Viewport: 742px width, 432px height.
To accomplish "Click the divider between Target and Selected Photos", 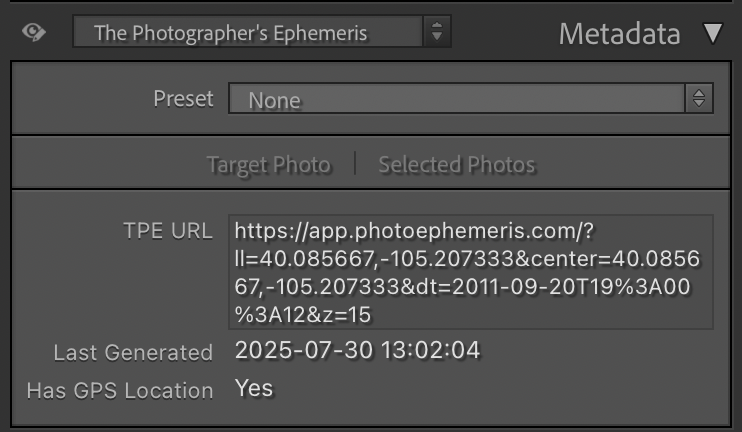I will tap(355, 164).
